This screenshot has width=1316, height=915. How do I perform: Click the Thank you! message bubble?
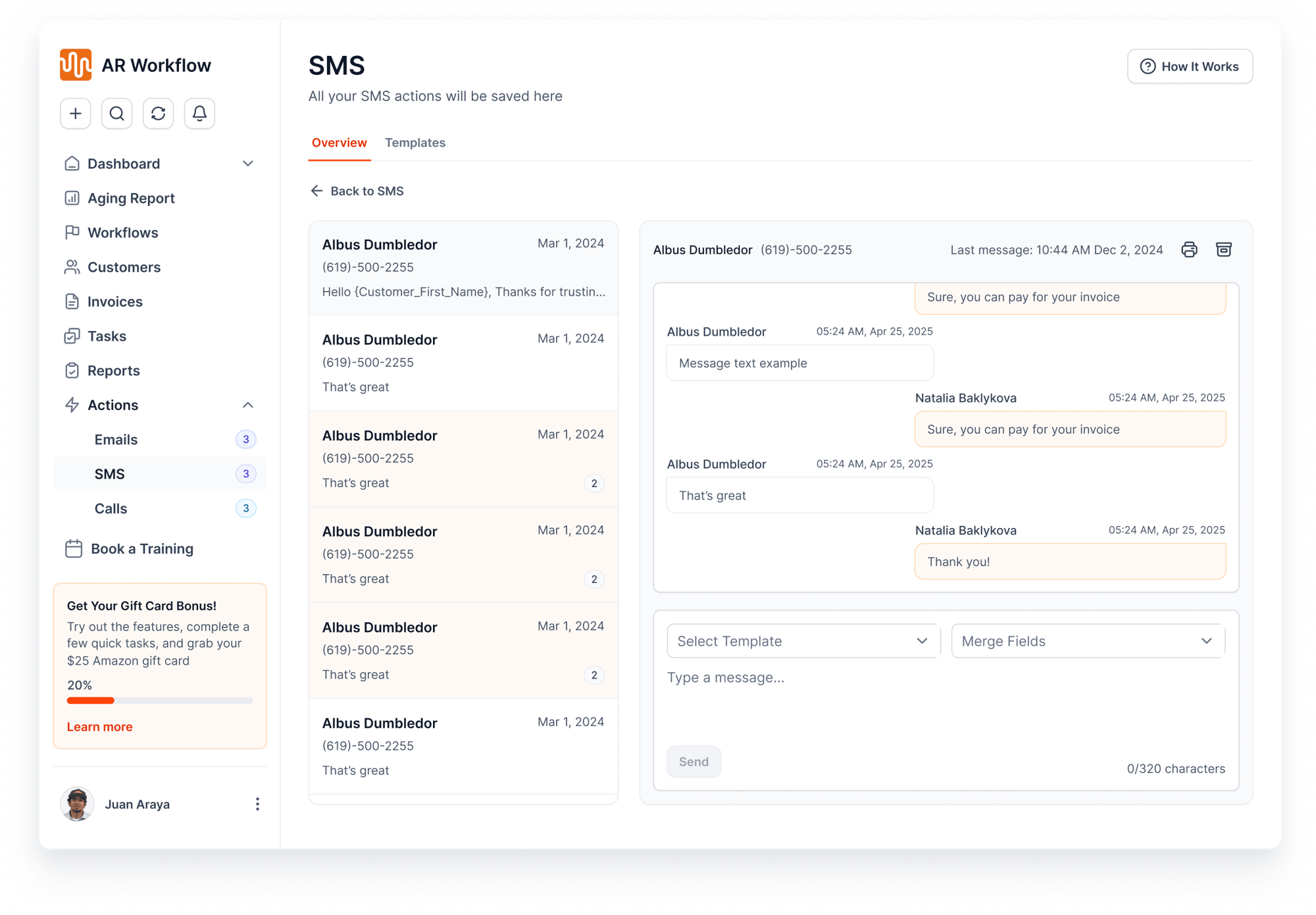click(x=1070, y=562)
